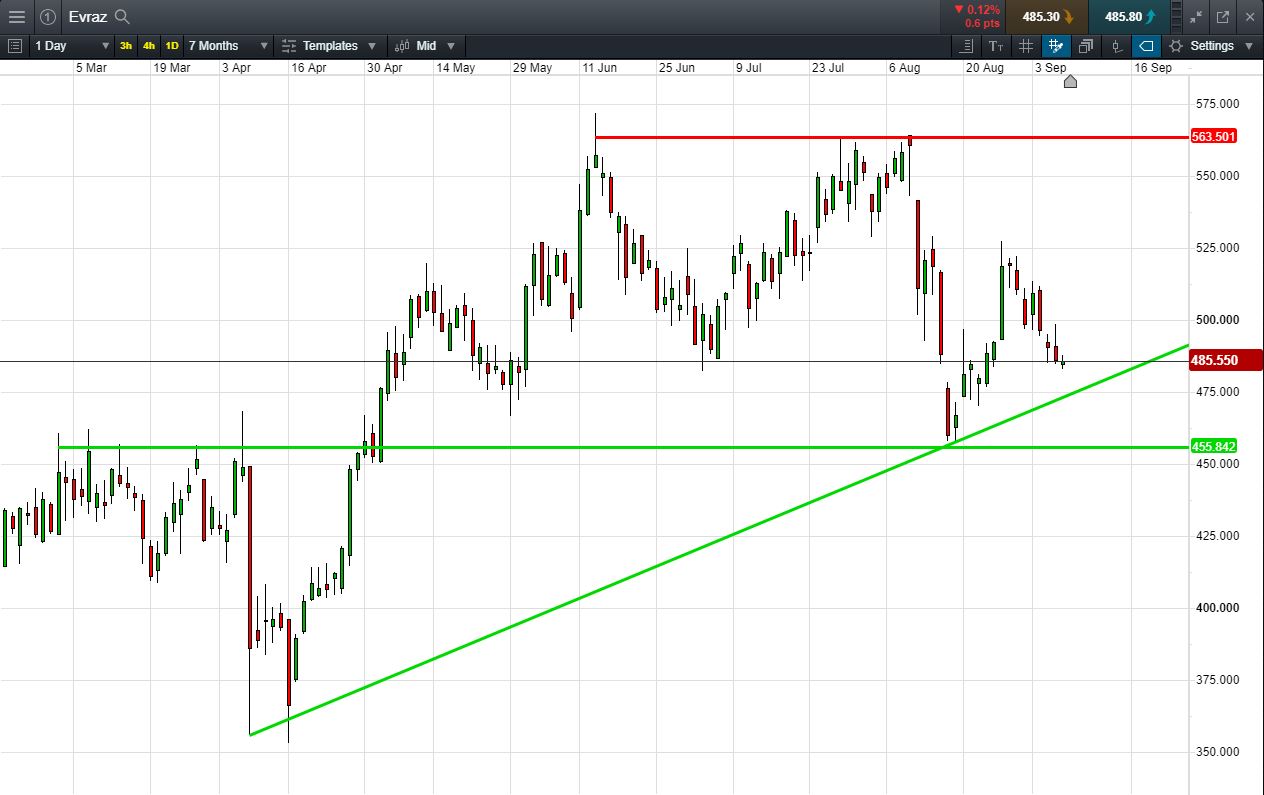Viewport: 1264px width, 795px height.
Task: Click the 450.000 price axis label
Action: 1218,464
